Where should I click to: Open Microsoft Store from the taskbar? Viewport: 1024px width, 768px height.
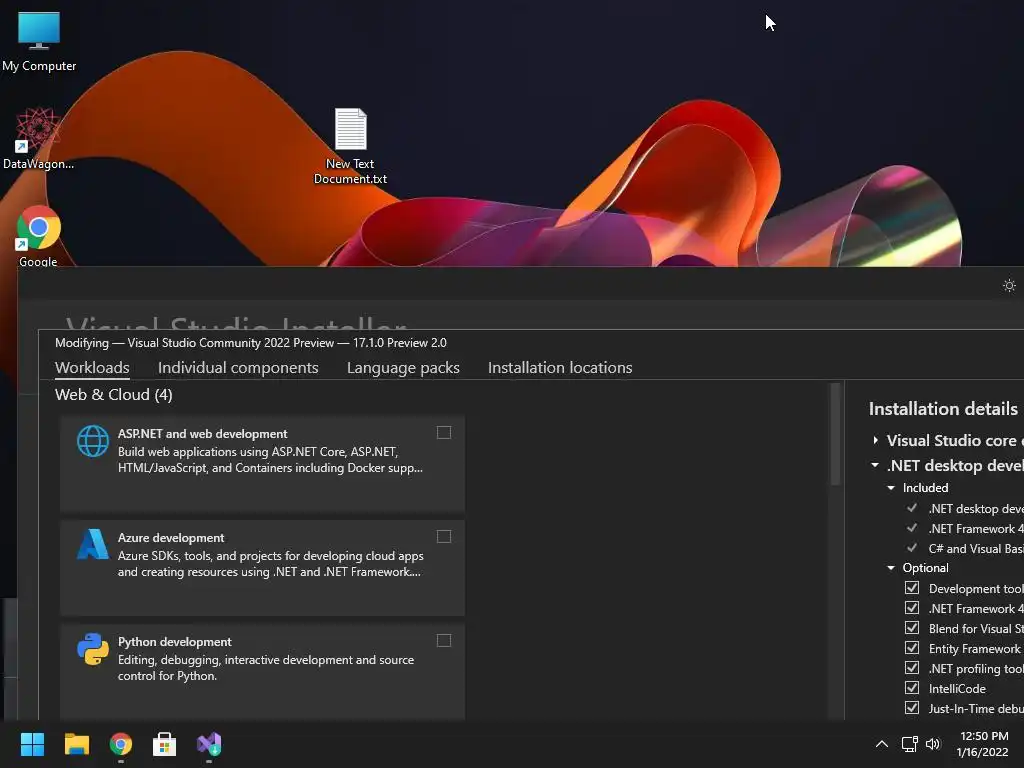pyautogui.click(x=165, y=744)
